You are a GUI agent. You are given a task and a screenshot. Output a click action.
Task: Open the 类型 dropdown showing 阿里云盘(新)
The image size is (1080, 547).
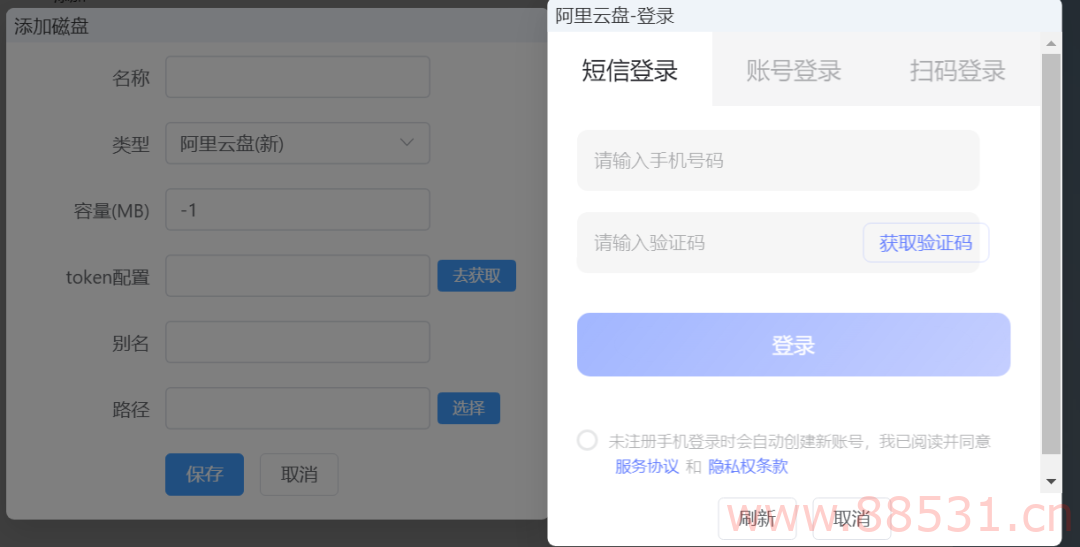click(298, 143)
